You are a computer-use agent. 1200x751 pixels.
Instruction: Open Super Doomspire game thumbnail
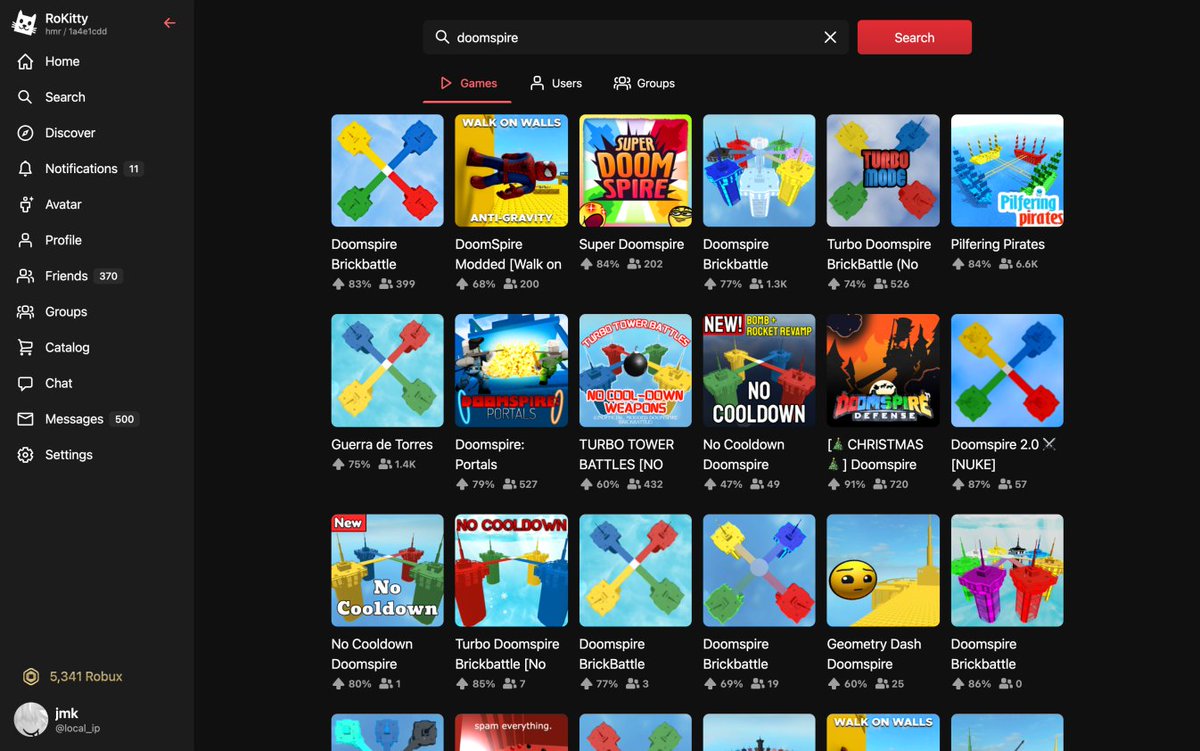(635, 171)
